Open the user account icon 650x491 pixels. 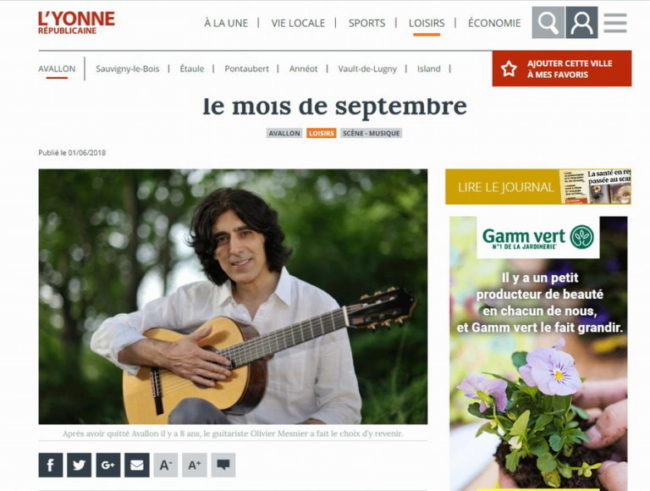click(582, 22)
